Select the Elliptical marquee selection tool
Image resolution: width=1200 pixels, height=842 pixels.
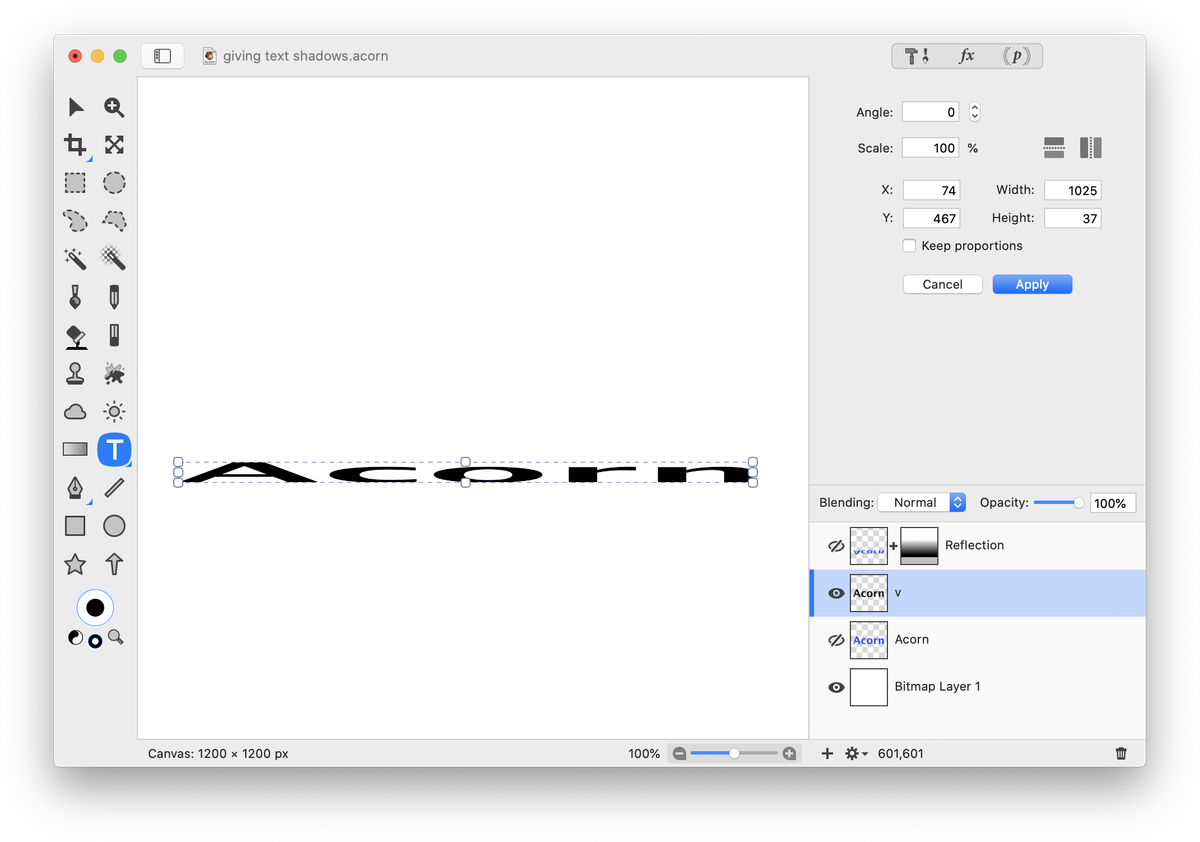(x=114, y=183)
